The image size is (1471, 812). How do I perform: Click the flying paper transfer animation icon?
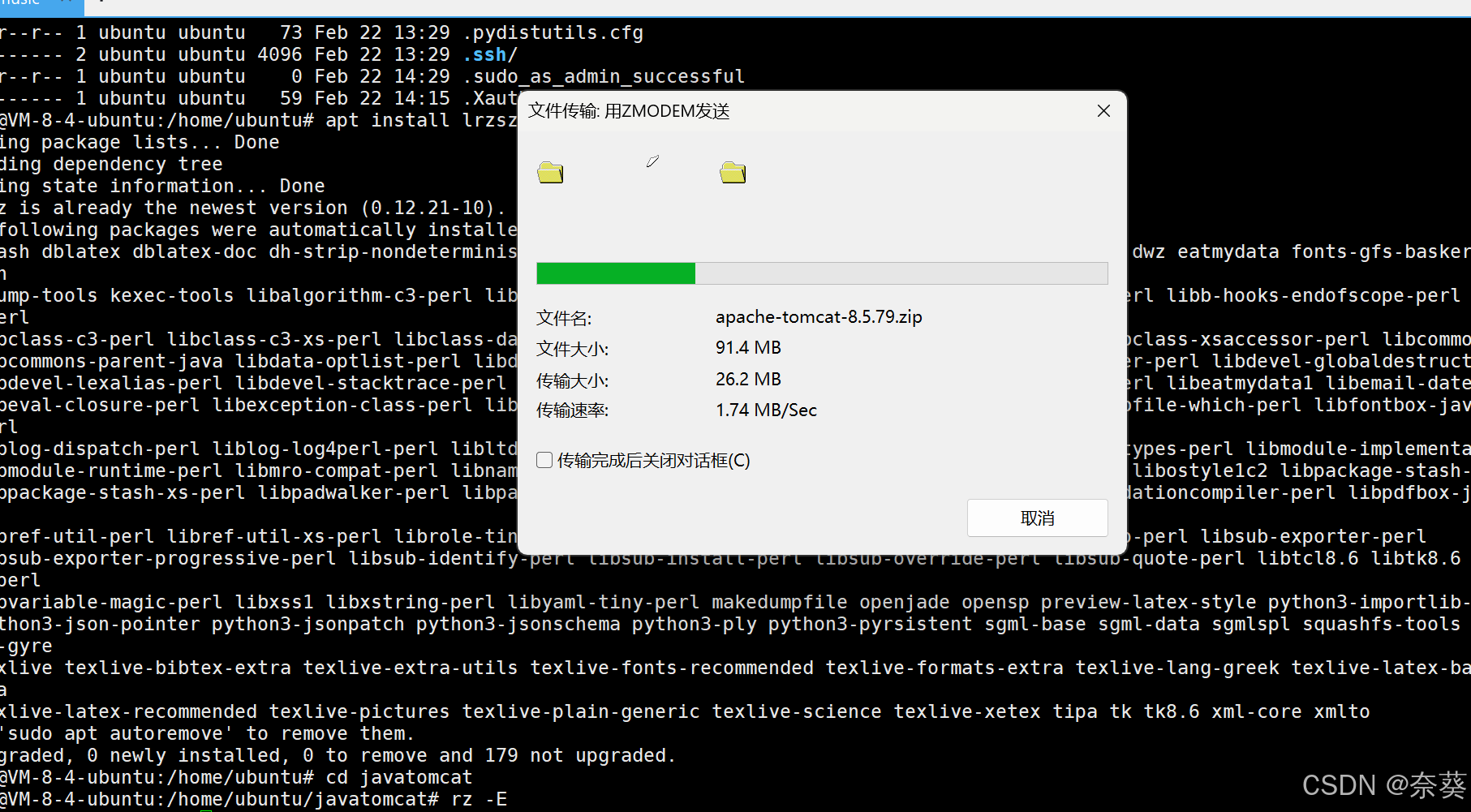tap(652, 161)
